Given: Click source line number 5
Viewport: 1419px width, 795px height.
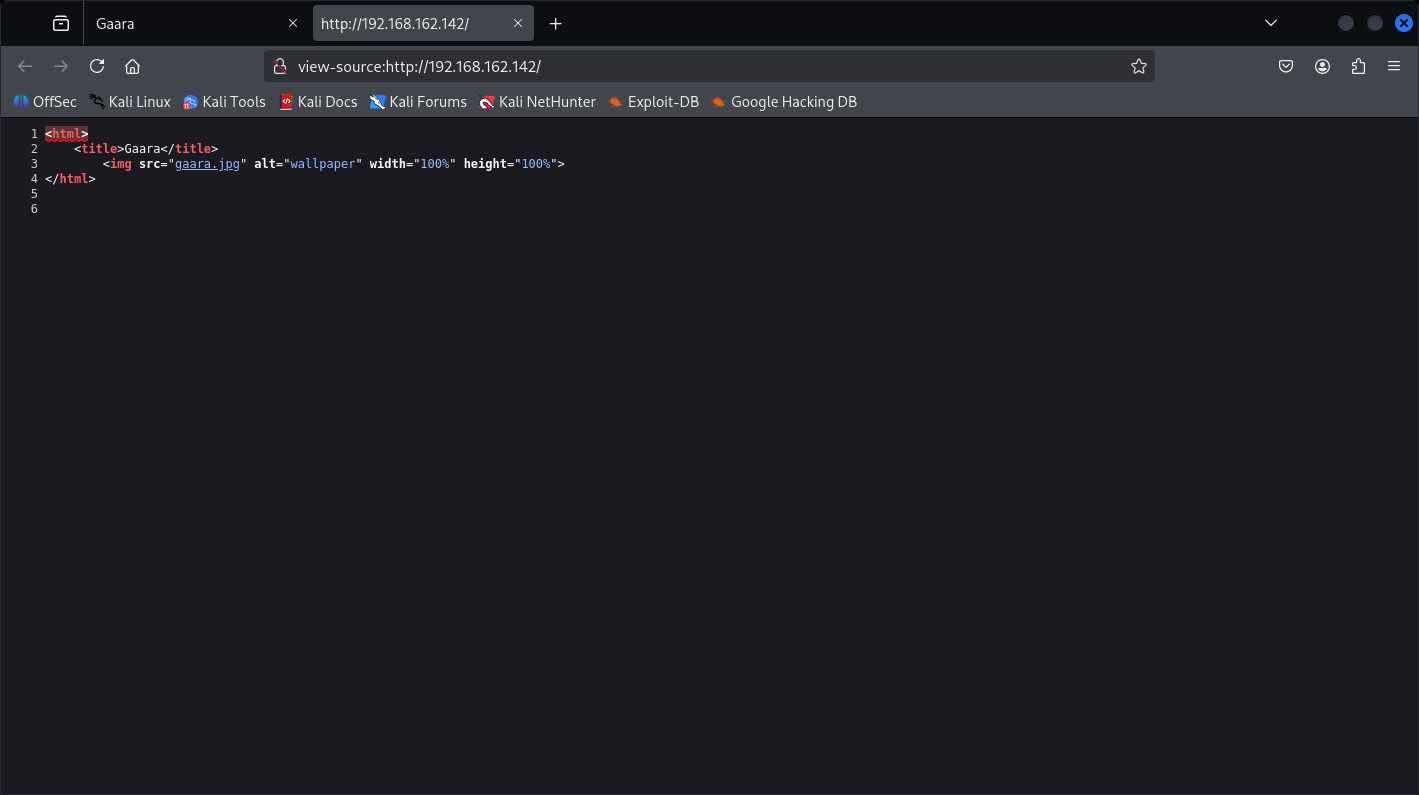Looking at the screenshot, I should 34,193.
